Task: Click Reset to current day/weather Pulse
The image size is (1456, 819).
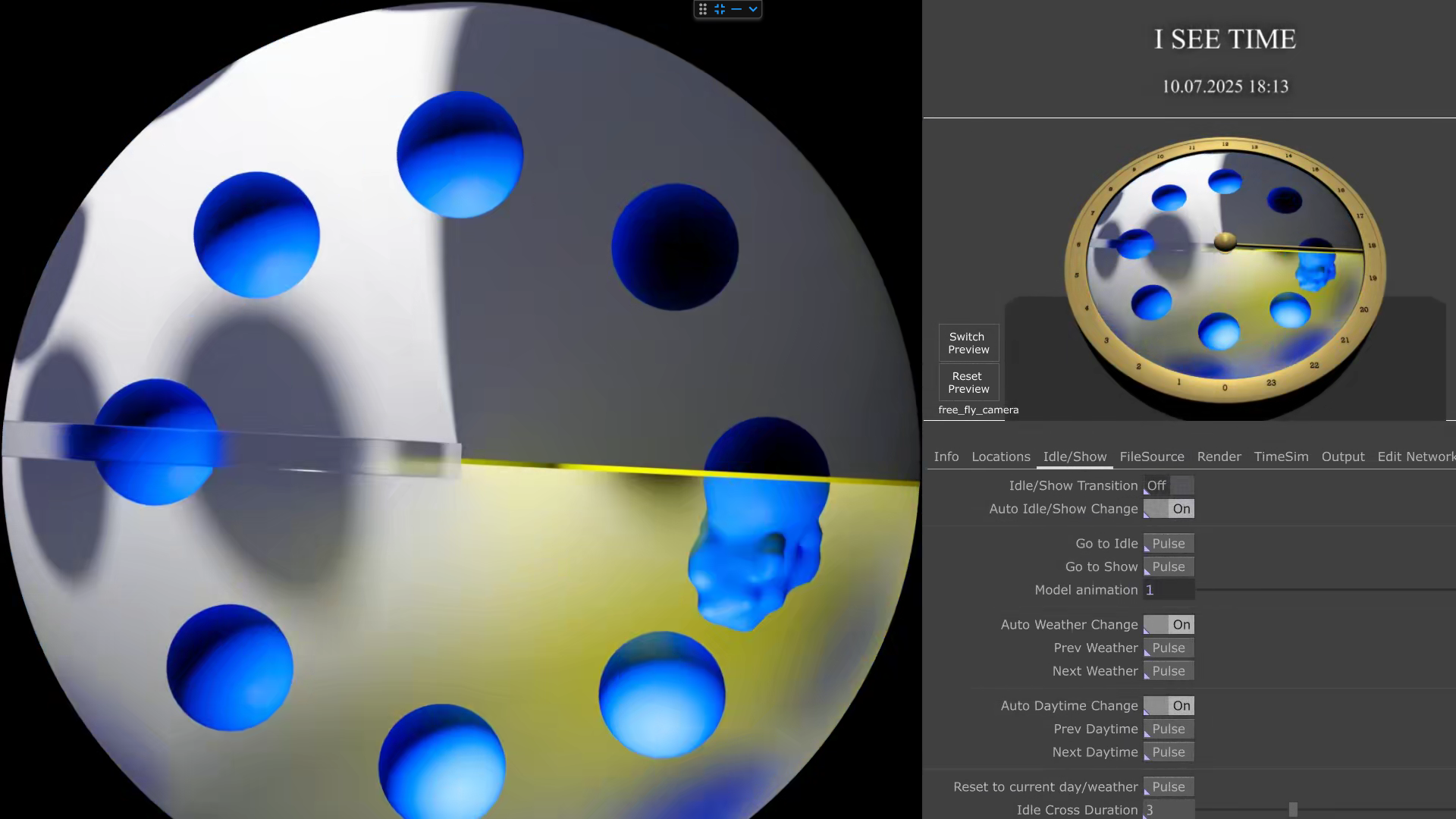Action: tap(1169, 787)
